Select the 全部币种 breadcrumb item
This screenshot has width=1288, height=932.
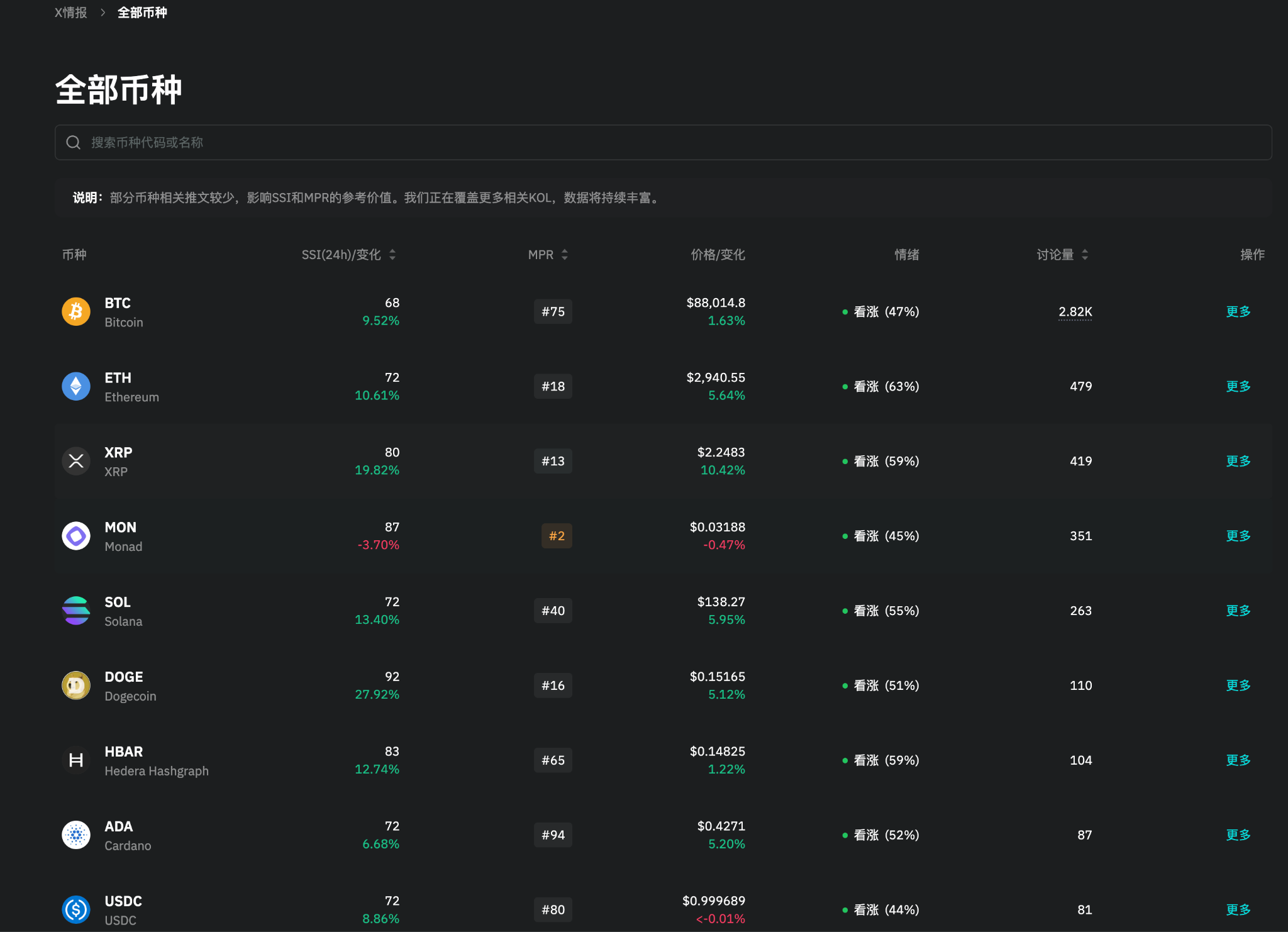click(x=142, y=12)
